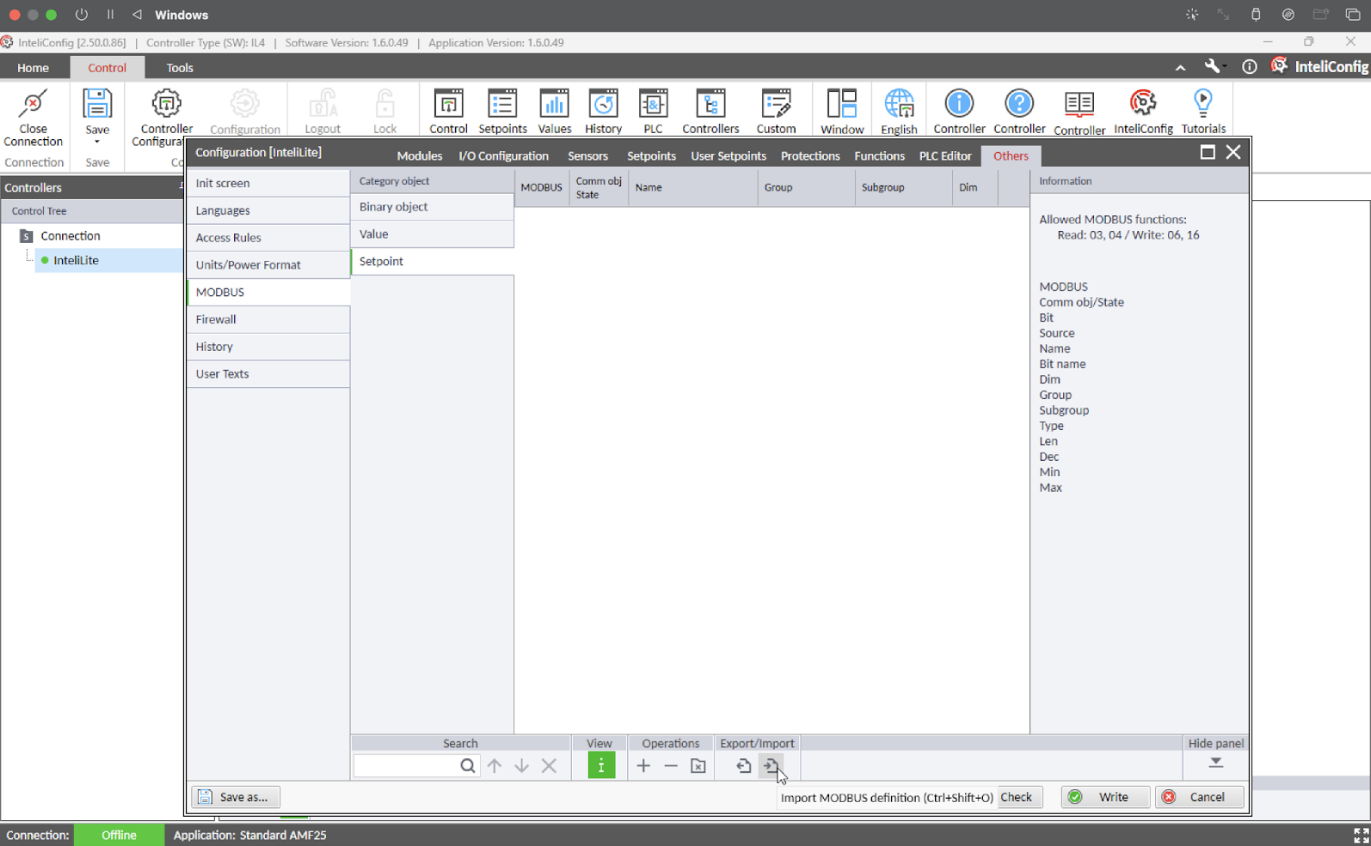This screenshot has height=846, width=1371.
Task: Select Firewall in the left list
Action: (216, 319)
